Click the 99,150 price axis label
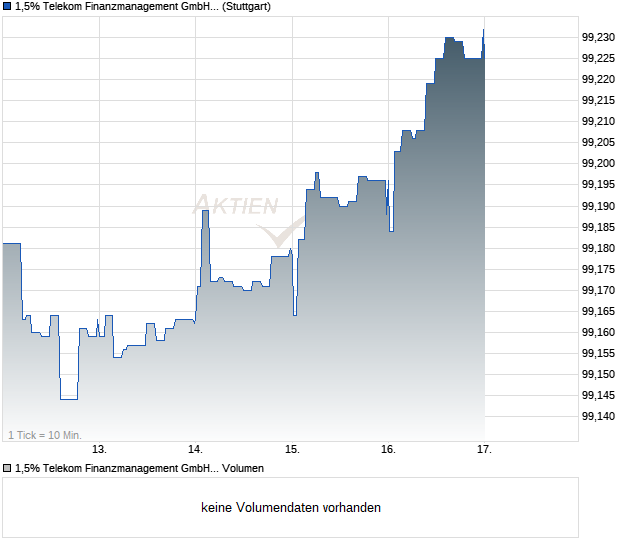 (598, 374)
